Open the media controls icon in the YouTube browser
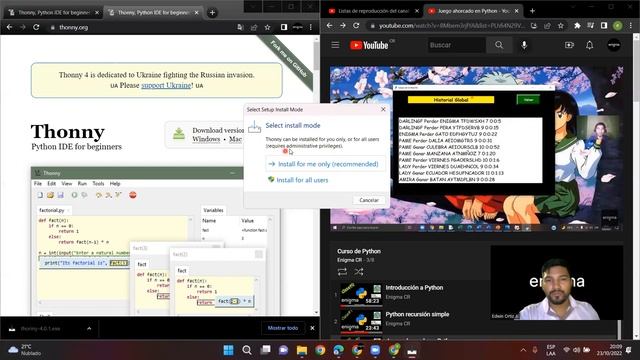The image size is (640, 360). (590, 26)
